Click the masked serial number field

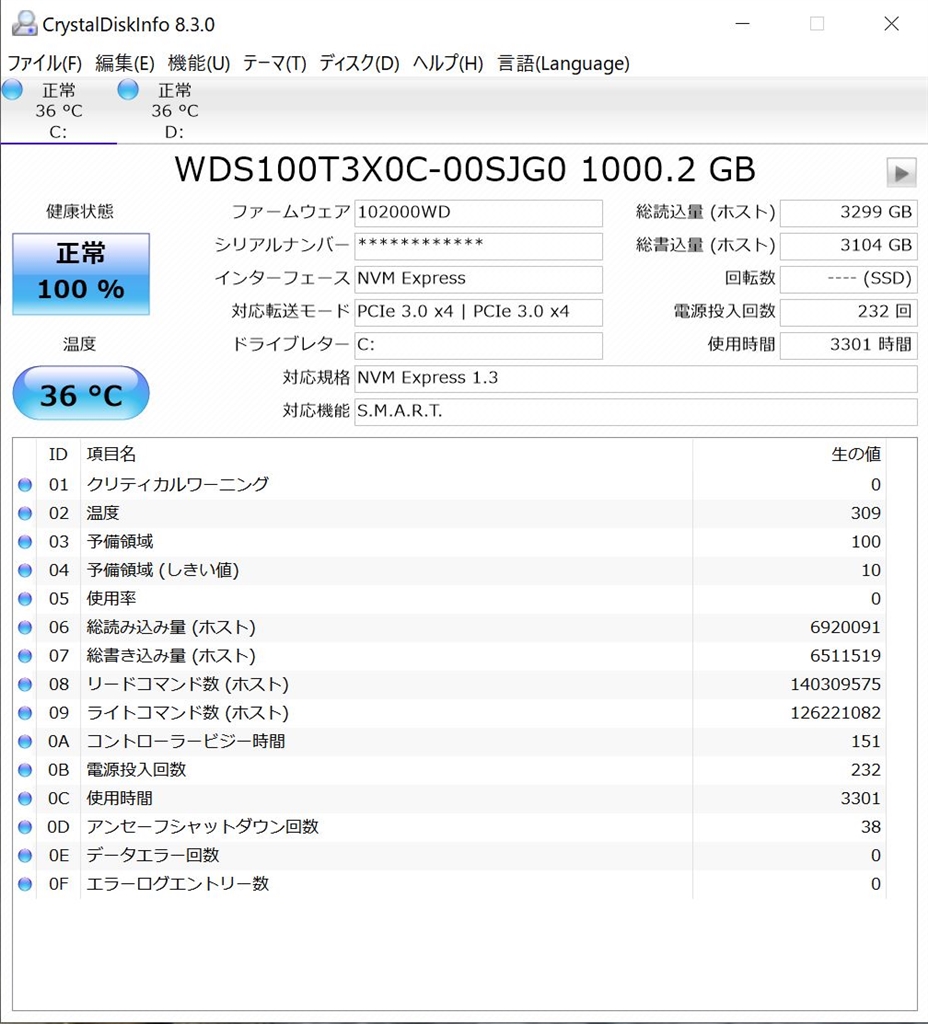pyautogui.click(x=478, y=246)
